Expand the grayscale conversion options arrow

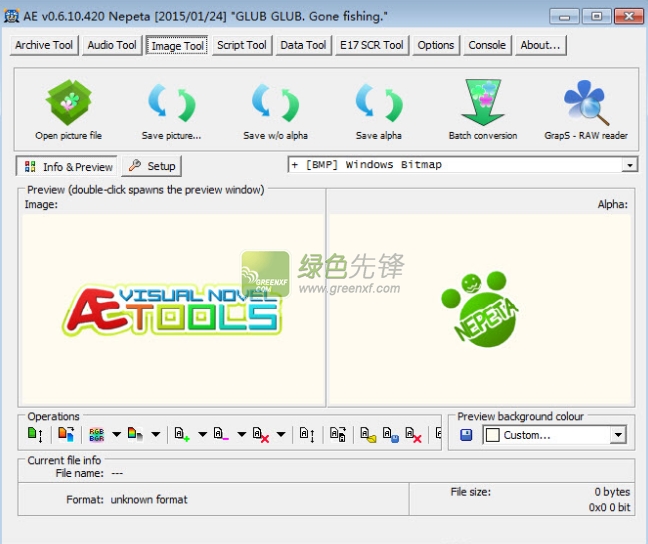pos(156,434)
